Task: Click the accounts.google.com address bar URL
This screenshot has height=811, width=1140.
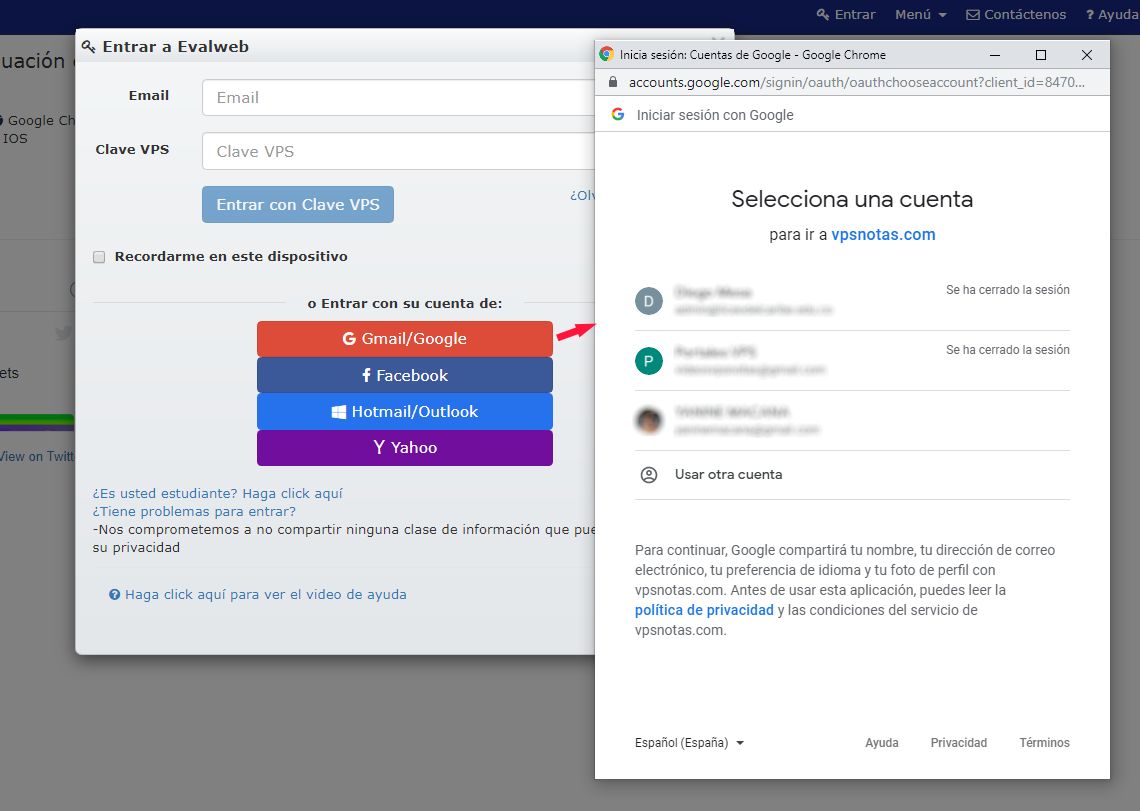Action: [x=856, y=82]
